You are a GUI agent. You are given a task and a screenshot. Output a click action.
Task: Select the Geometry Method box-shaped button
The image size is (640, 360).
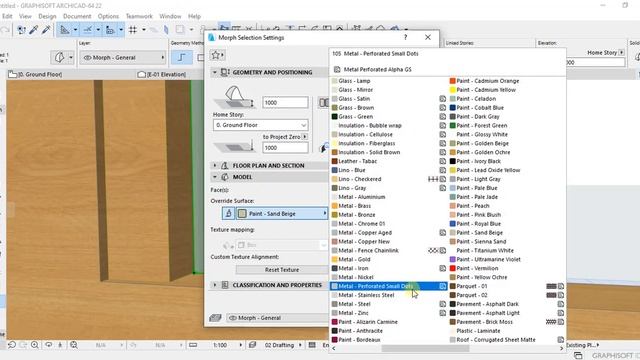click(x=200, y=58)
